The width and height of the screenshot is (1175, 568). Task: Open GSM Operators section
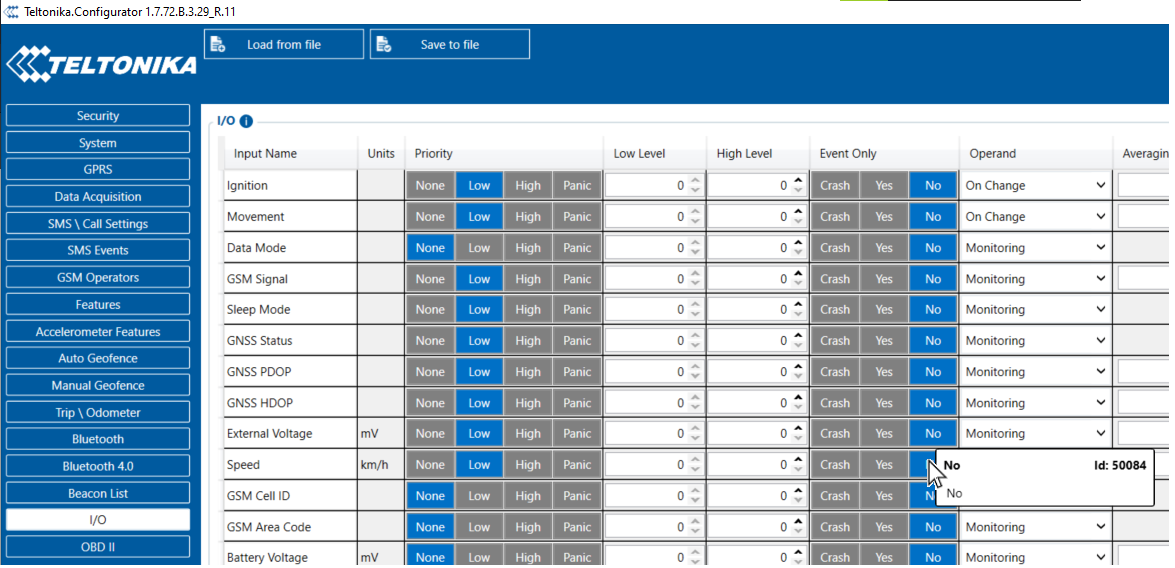(98, 277)
